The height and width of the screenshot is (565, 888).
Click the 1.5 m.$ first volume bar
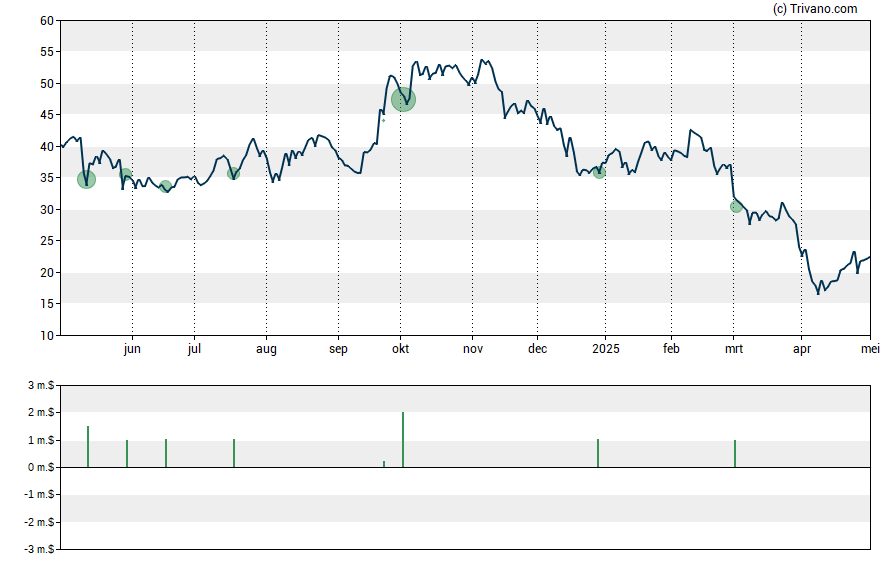pos(88,447)
